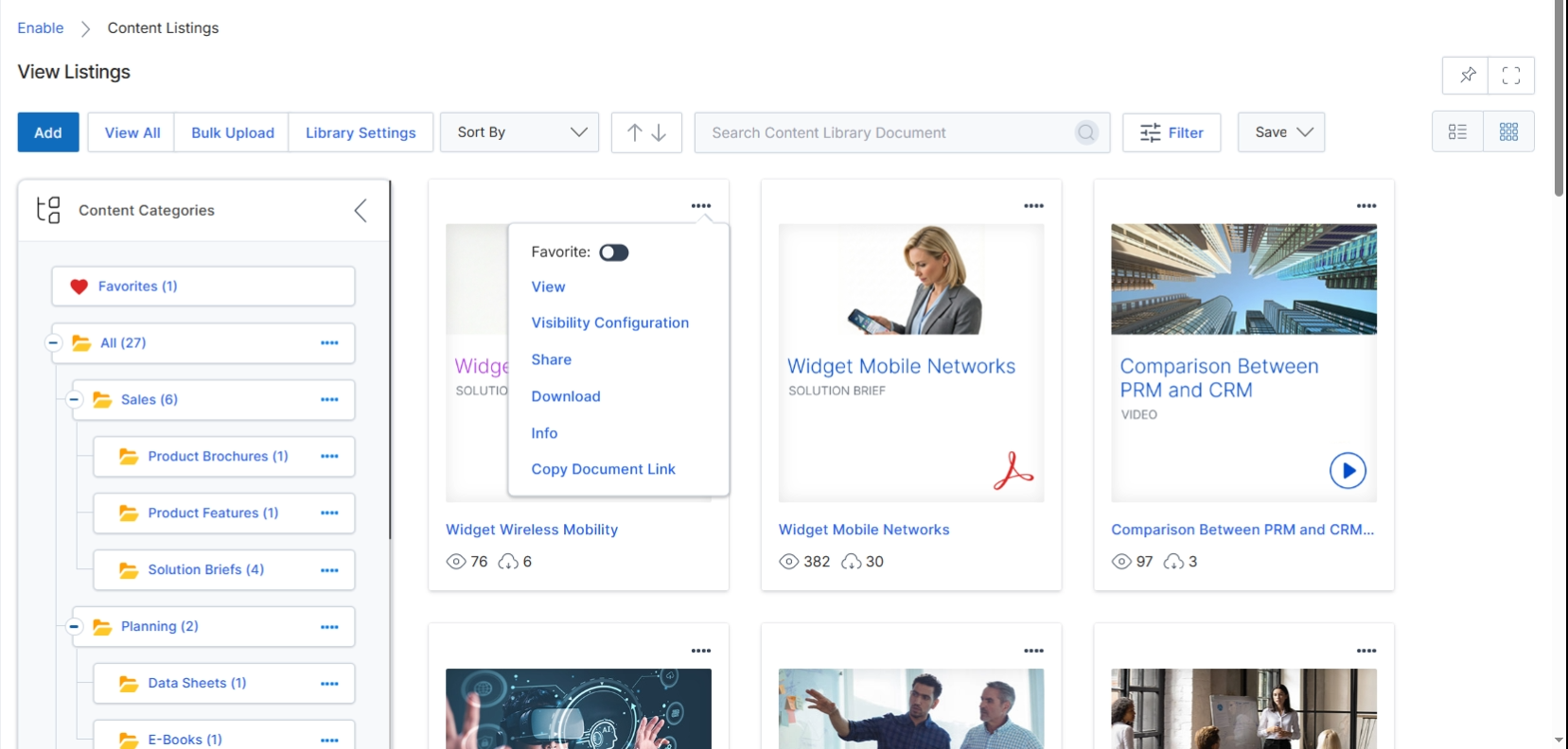This screenshot has height=749, width=1568.
Task: Click the red heart Favorites icon
Action: (x=79, y=287)
